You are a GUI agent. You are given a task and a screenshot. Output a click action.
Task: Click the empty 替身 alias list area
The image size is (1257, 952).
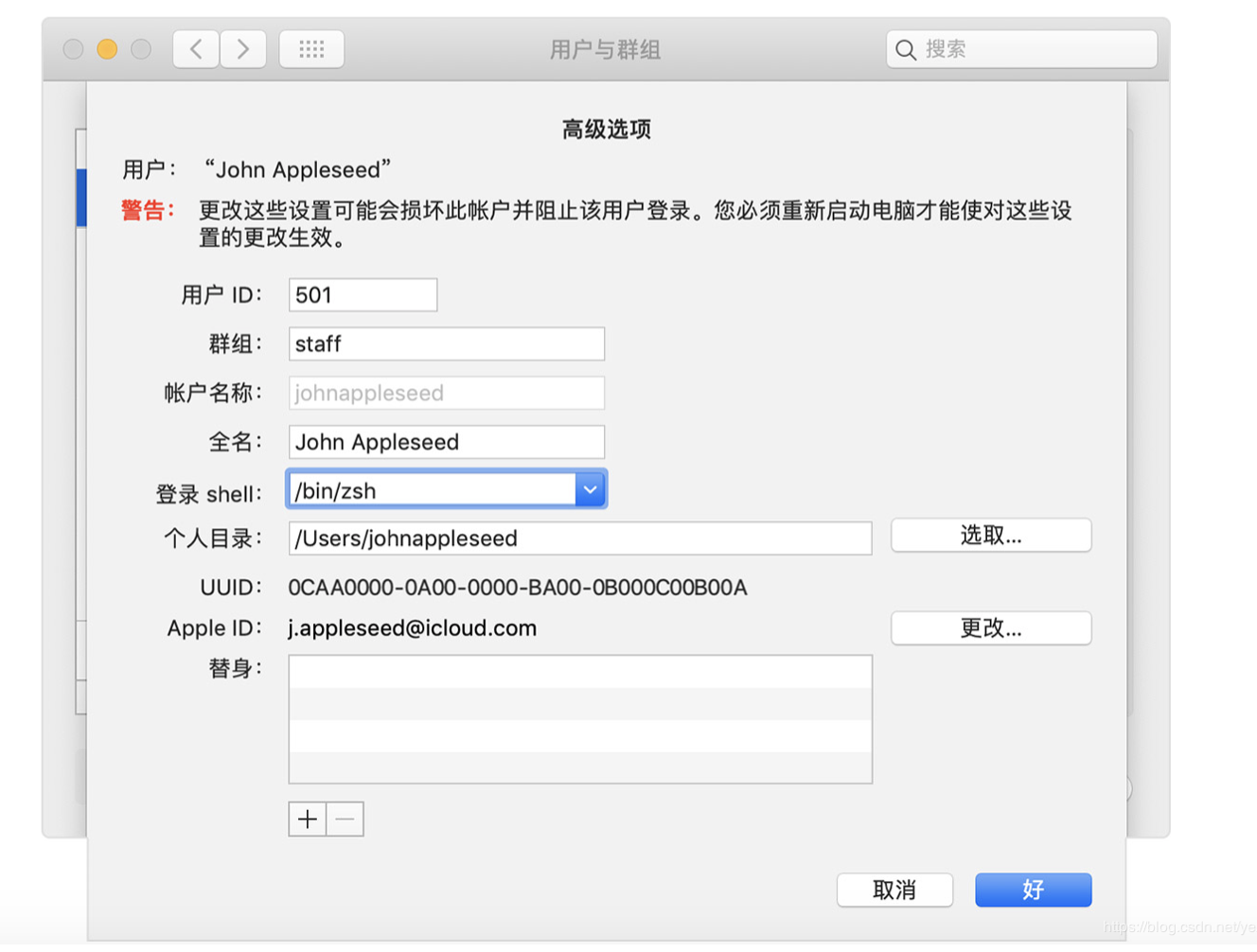tap(579, 717)
